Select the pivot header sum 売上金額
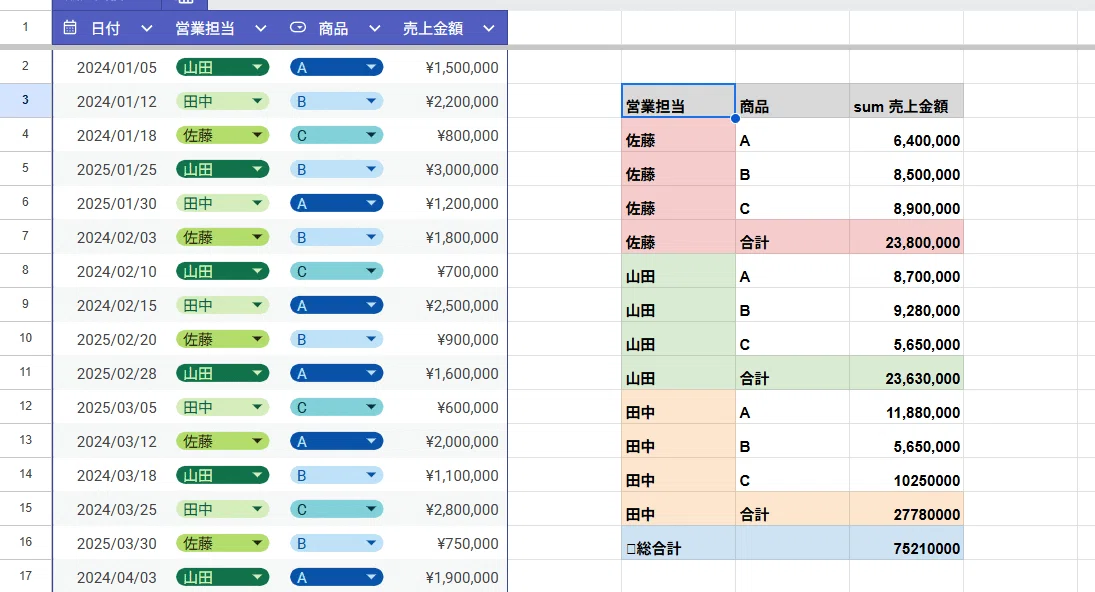The image size is (1095, 592). (x=906, y=101)
